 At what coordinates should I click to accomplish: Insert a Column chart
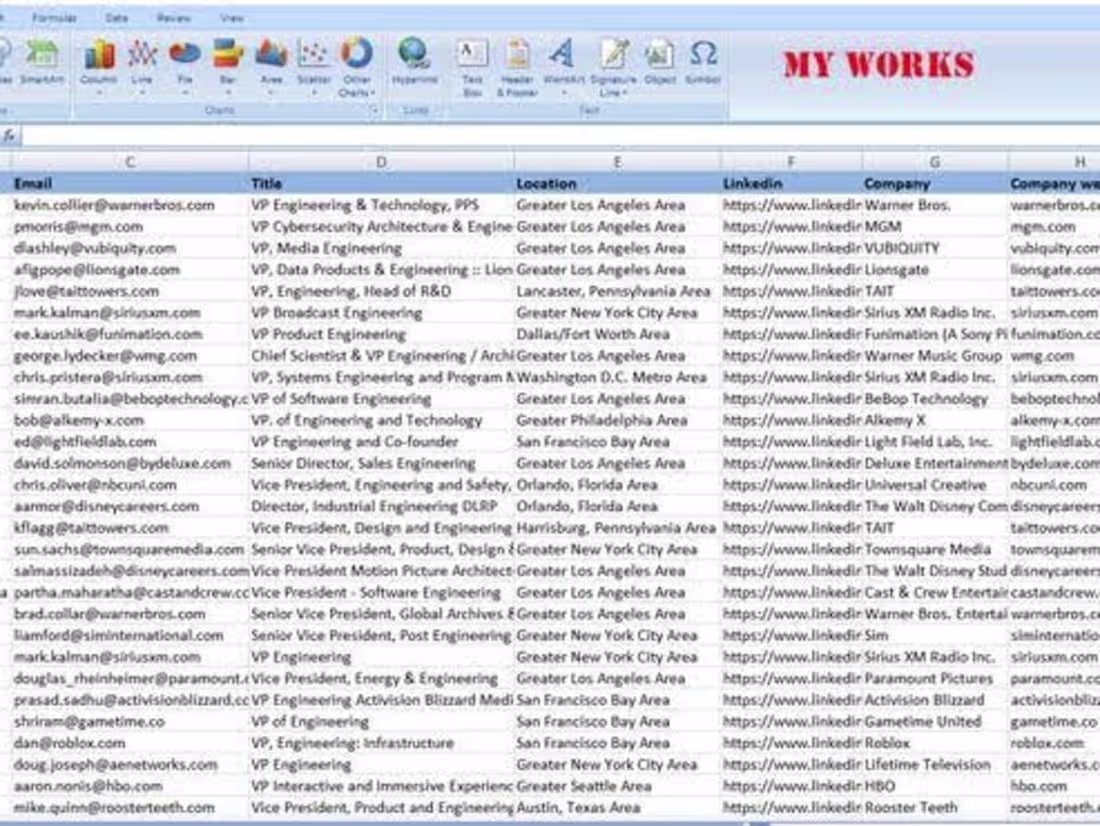click(99, 67)
